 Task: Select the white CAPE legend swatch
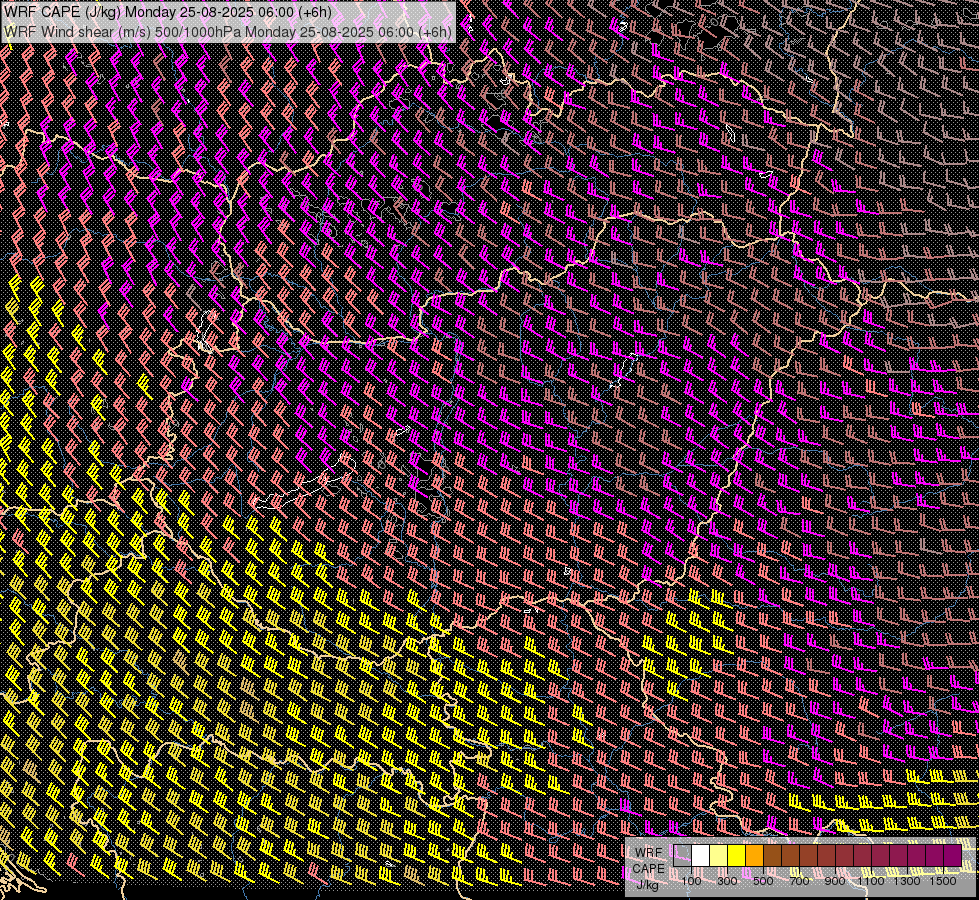[x=701, y=856]
